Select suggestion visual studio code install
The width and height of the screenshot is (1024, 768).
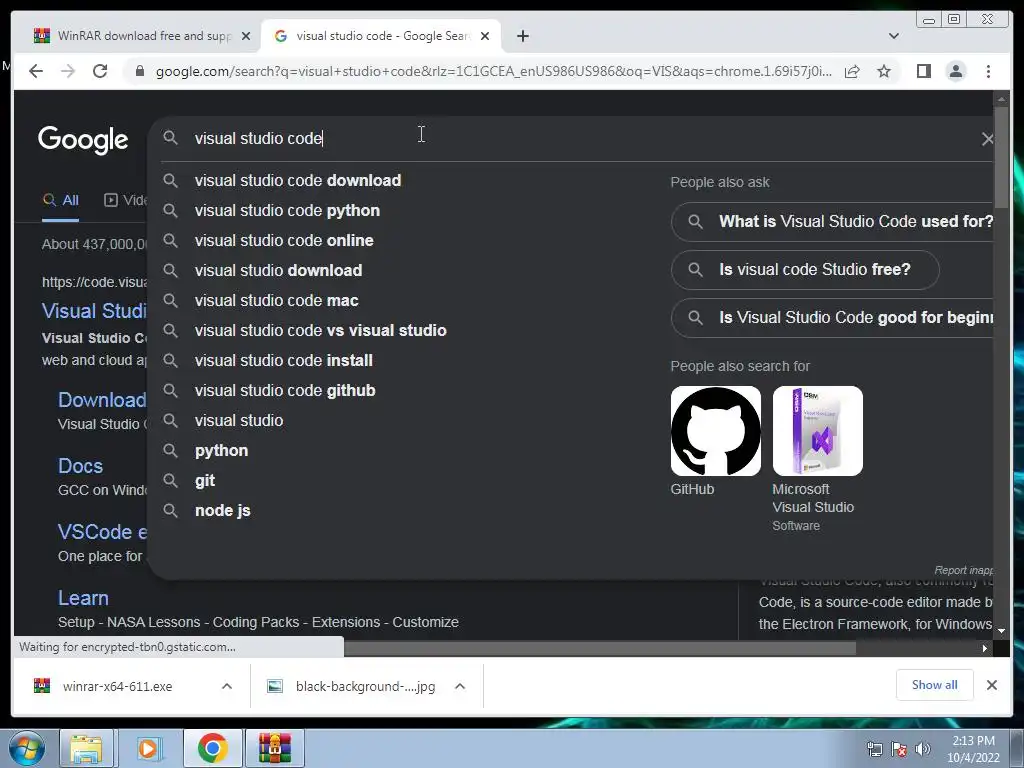pyautogui.click(x=283, y=360)
